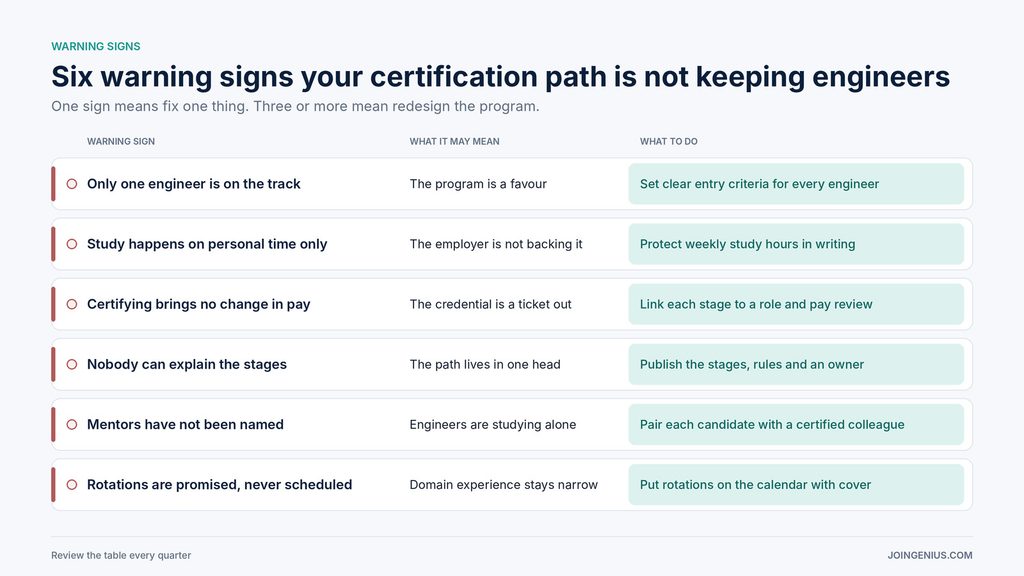Select "Nobody can explain the stages"

coord(187,364)
